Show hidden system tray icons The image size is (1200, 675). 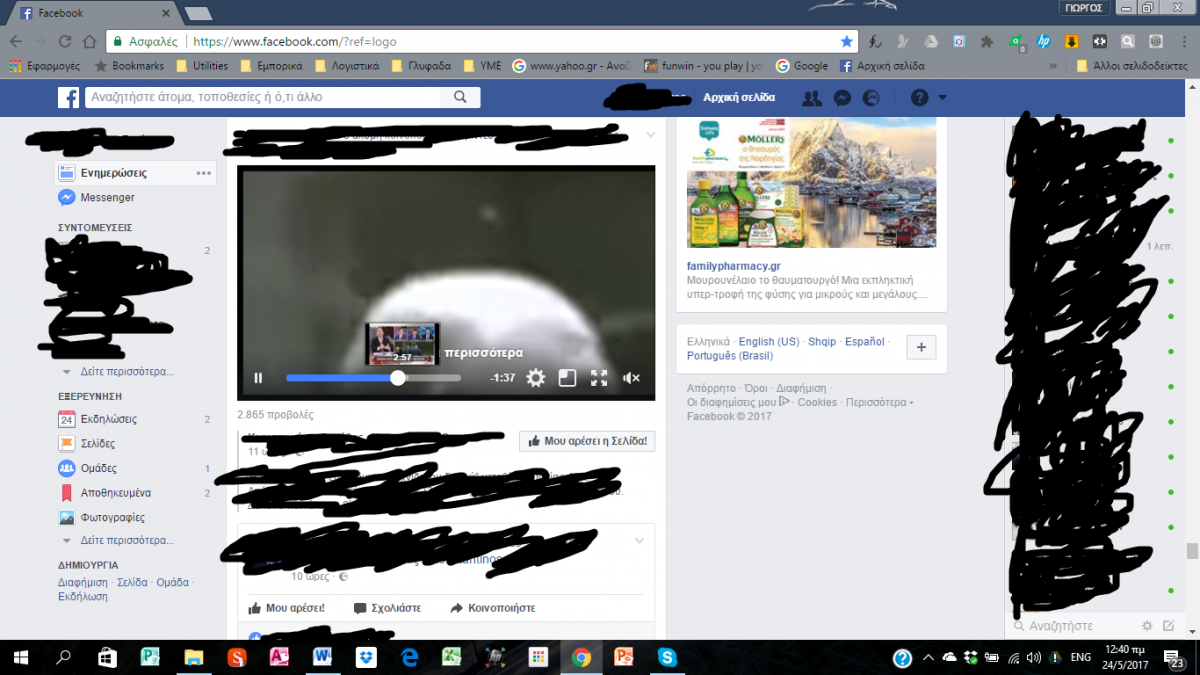tap(928, 658)
